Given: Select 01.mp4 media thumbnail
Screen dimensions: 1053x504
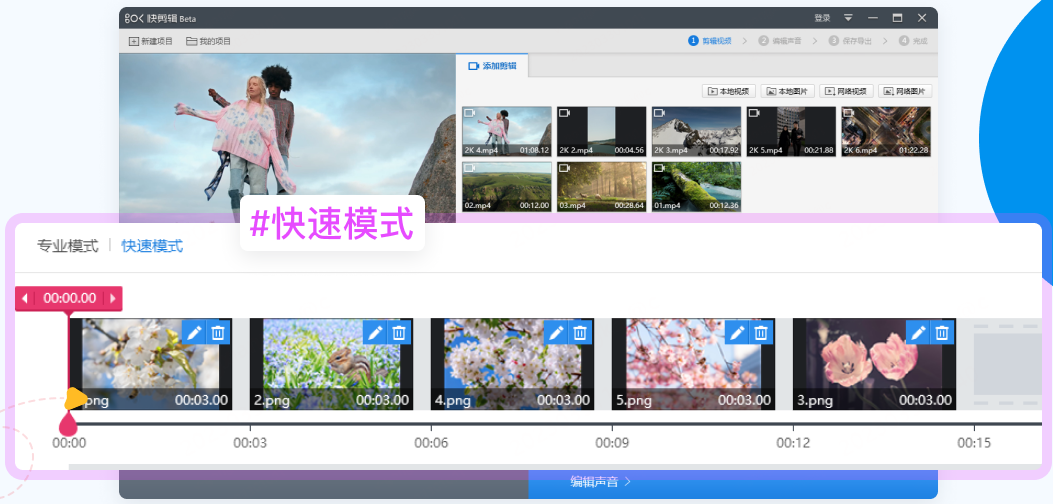Looking at the screenshot, I should 696,187.
